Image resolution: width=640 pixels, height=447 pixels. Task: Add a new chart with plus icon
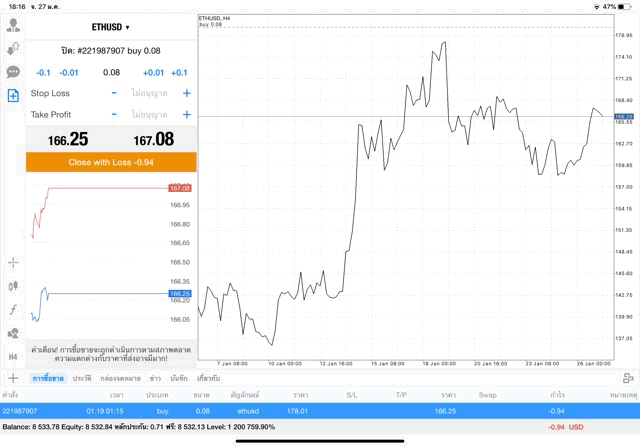(x=13, y=378)
